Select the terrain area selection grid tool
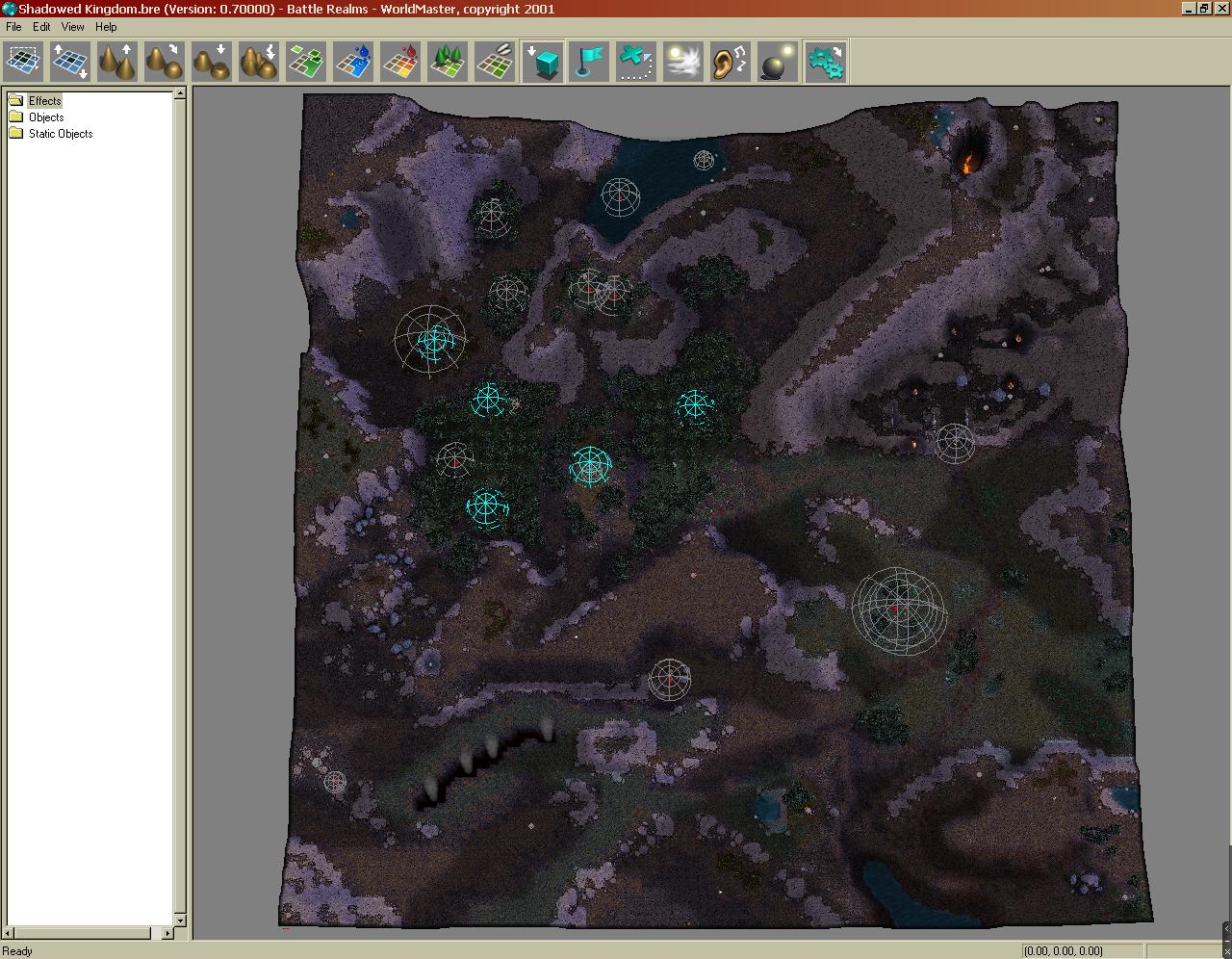The image size is (1232, 959). pyautogui.click(x=23, y=62)
